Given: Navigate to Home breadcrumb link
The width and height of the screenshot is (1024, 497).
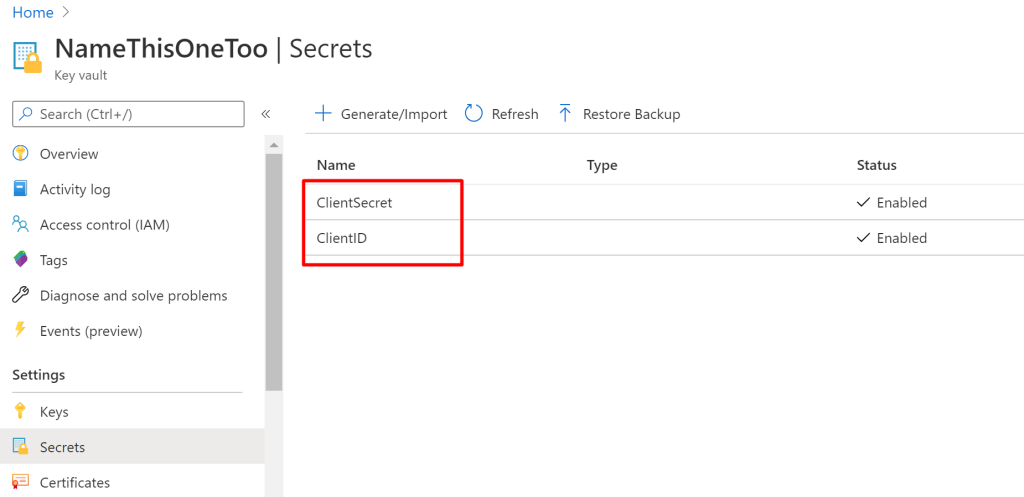Looking at the screenshot, I should (33, 13).
